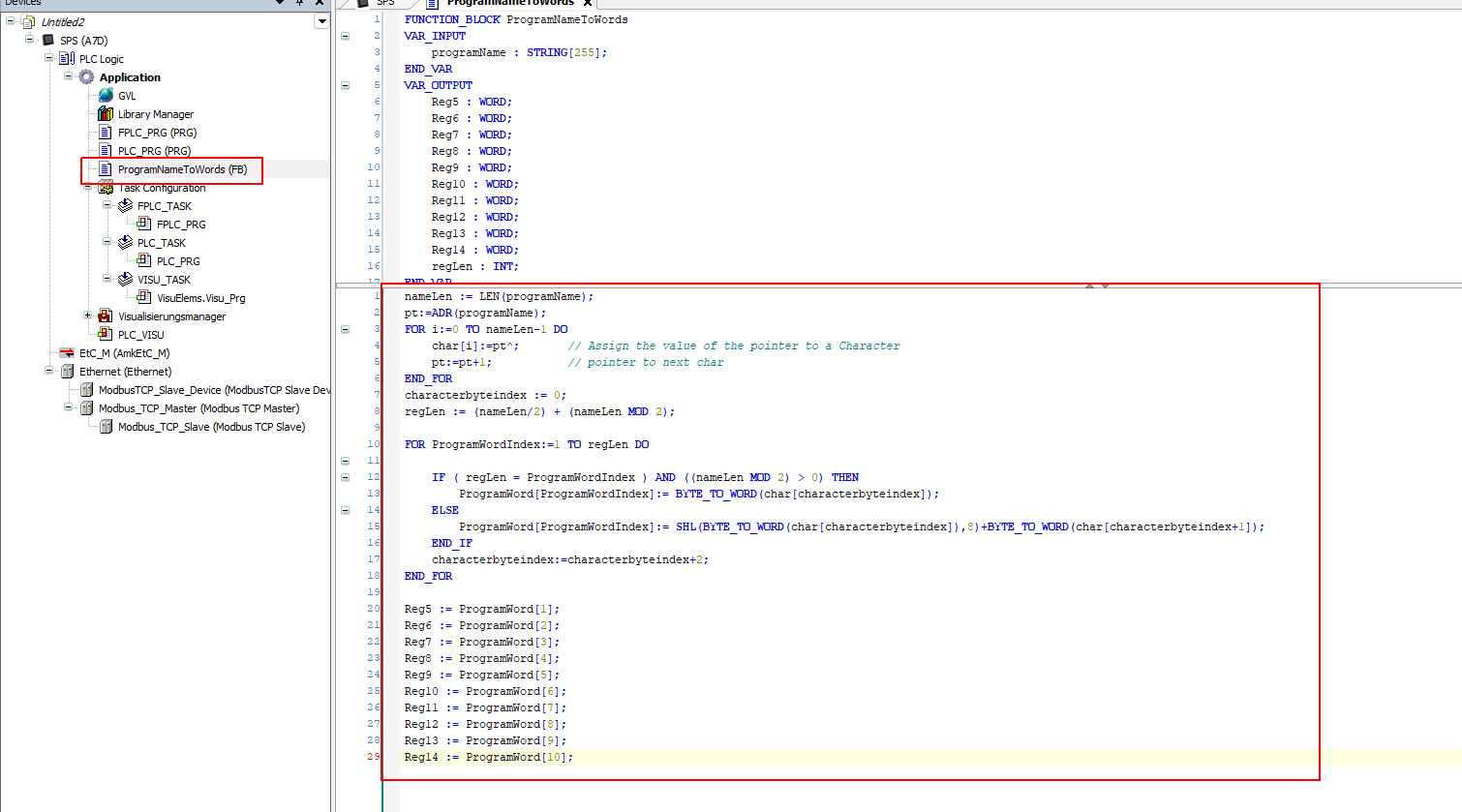Fold the FOR i:=0 loop block
Screen dimensions: 1462x812
[x=345, y=329]
